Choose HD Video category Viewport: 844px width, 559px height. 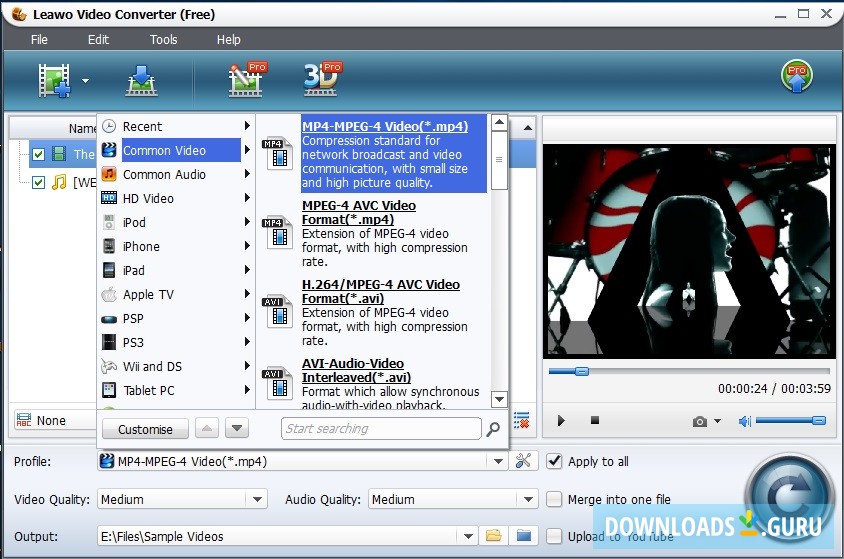pos(176,199)
